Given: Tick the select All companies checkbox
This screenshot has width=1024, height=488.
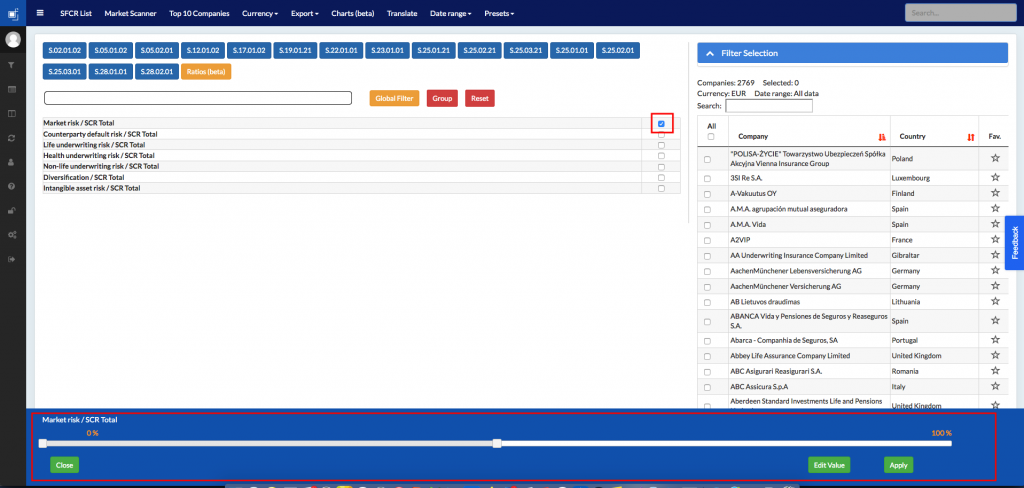Looking at the screenshot, I should (711, 137).
